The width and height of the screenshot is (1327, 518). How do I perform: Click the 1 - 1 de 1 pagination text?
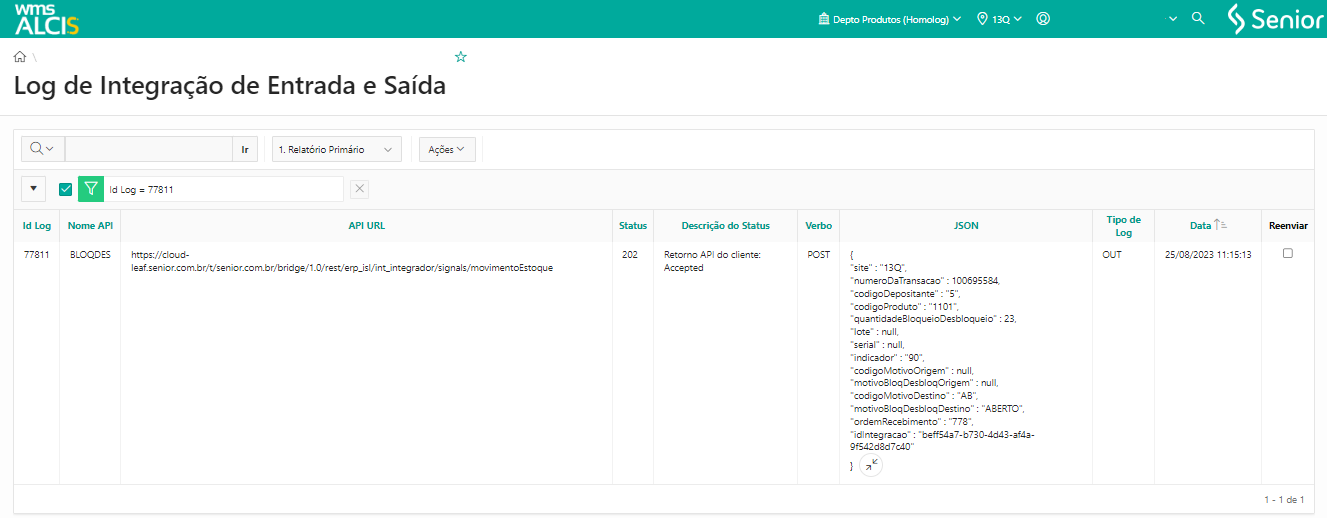(x=1284, y=499)
